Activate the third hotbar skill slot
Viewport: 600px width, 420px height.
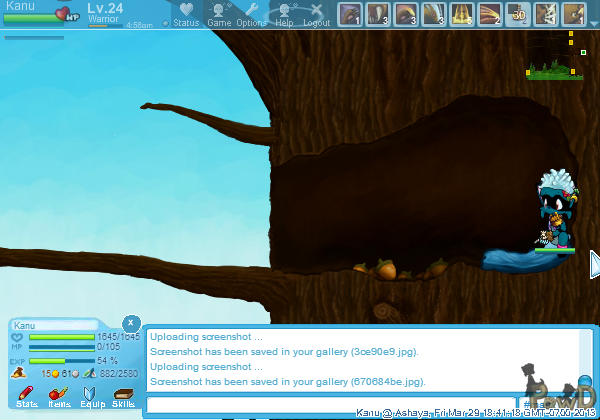point(406,14)
